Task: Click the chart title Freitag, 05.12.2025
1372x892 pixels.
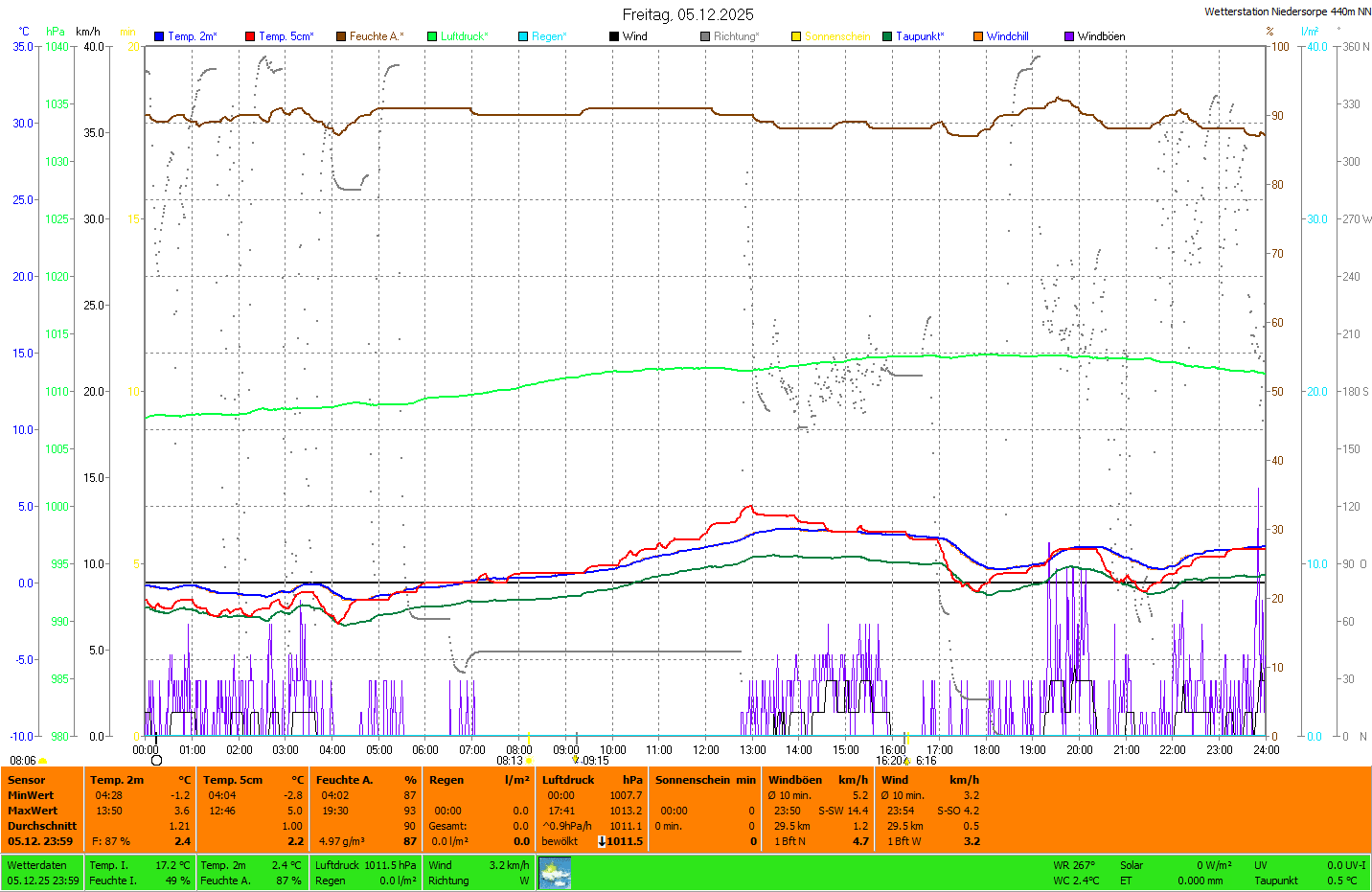Action: tap(688, 14)
